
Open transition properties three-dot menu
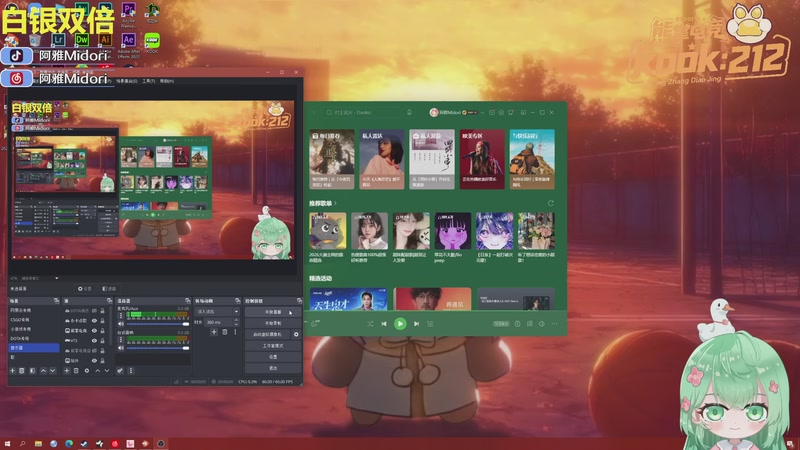point(235,332)
